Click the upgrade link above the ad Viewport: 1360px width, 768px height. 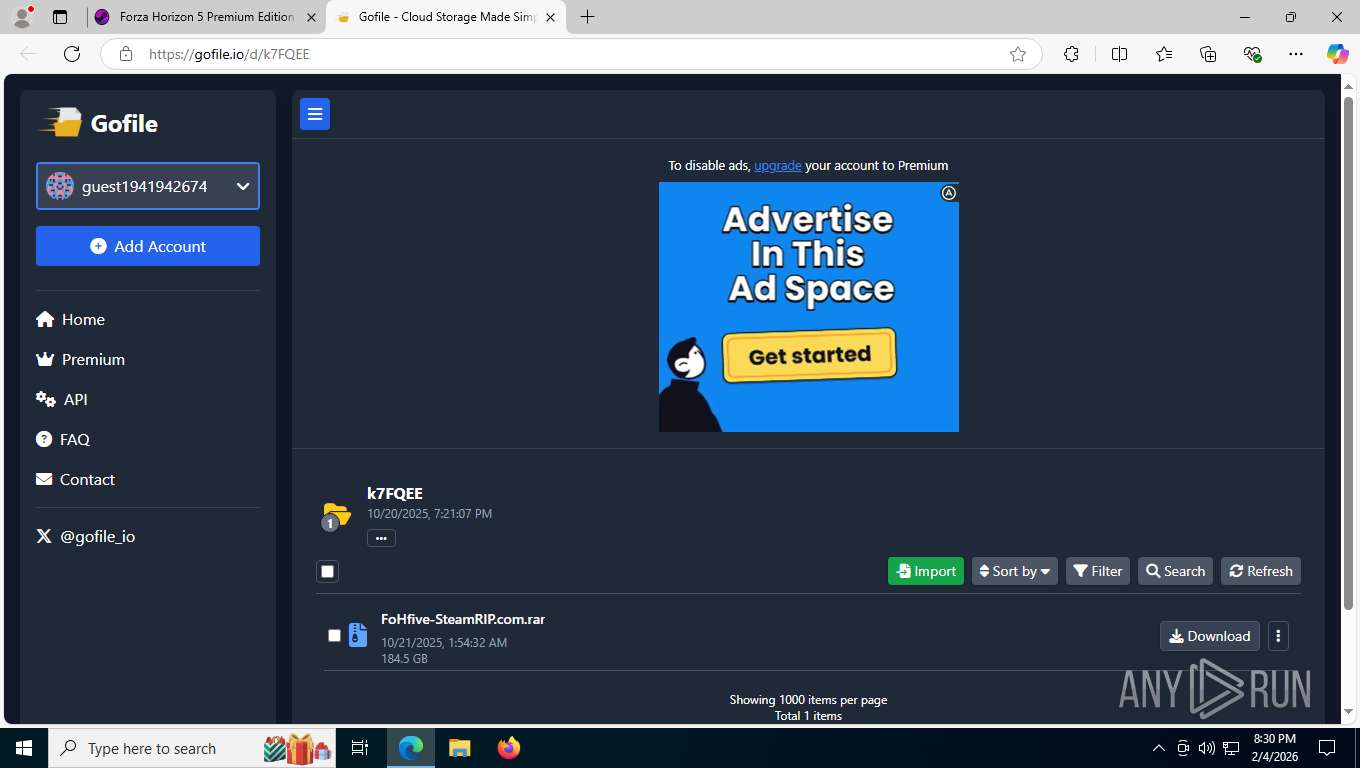point(777,166)
